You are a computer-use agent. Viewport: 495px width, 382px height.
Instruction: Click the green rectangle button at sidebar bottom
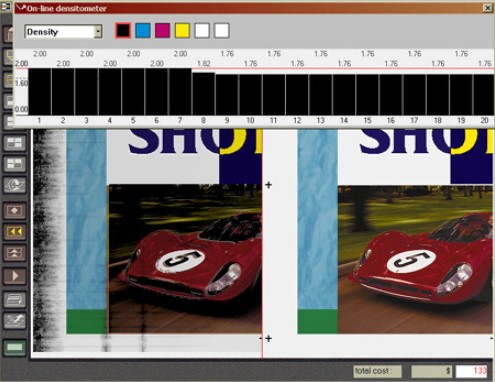point(14,347)
